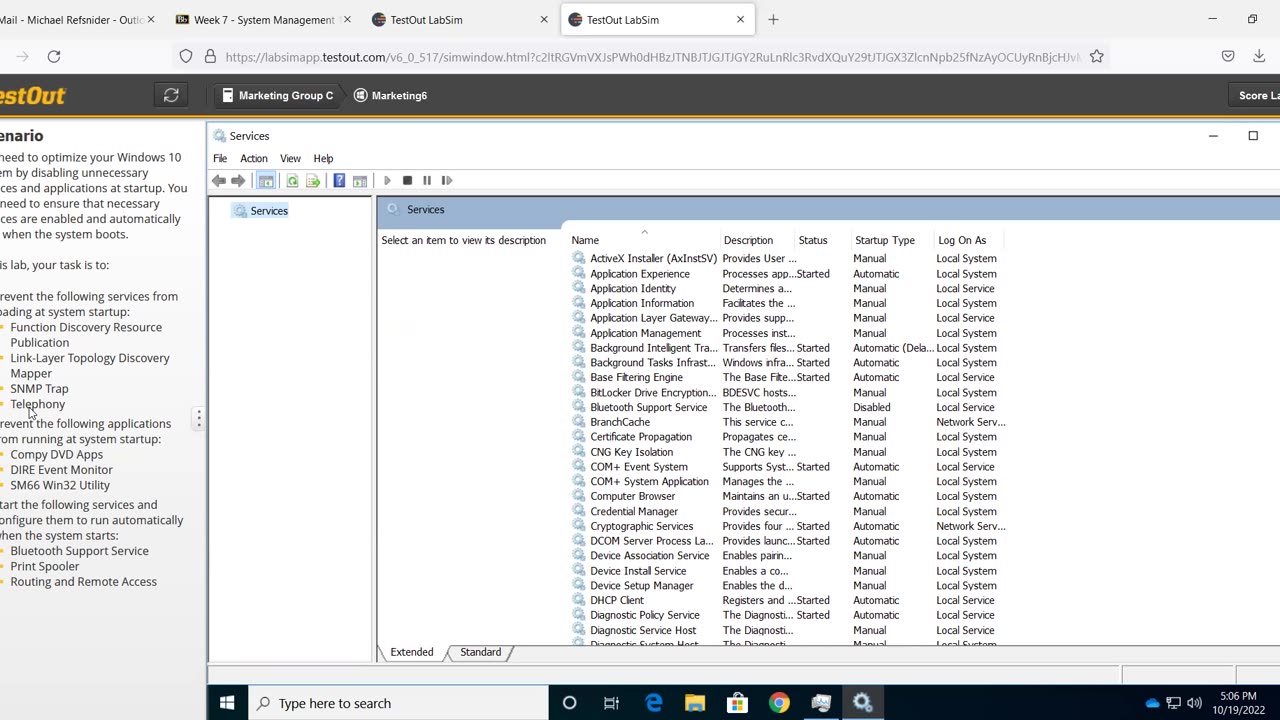Click the Back arrow in Services toolbar
Viewport: 1280px width, 720px height.
point(218,181)
